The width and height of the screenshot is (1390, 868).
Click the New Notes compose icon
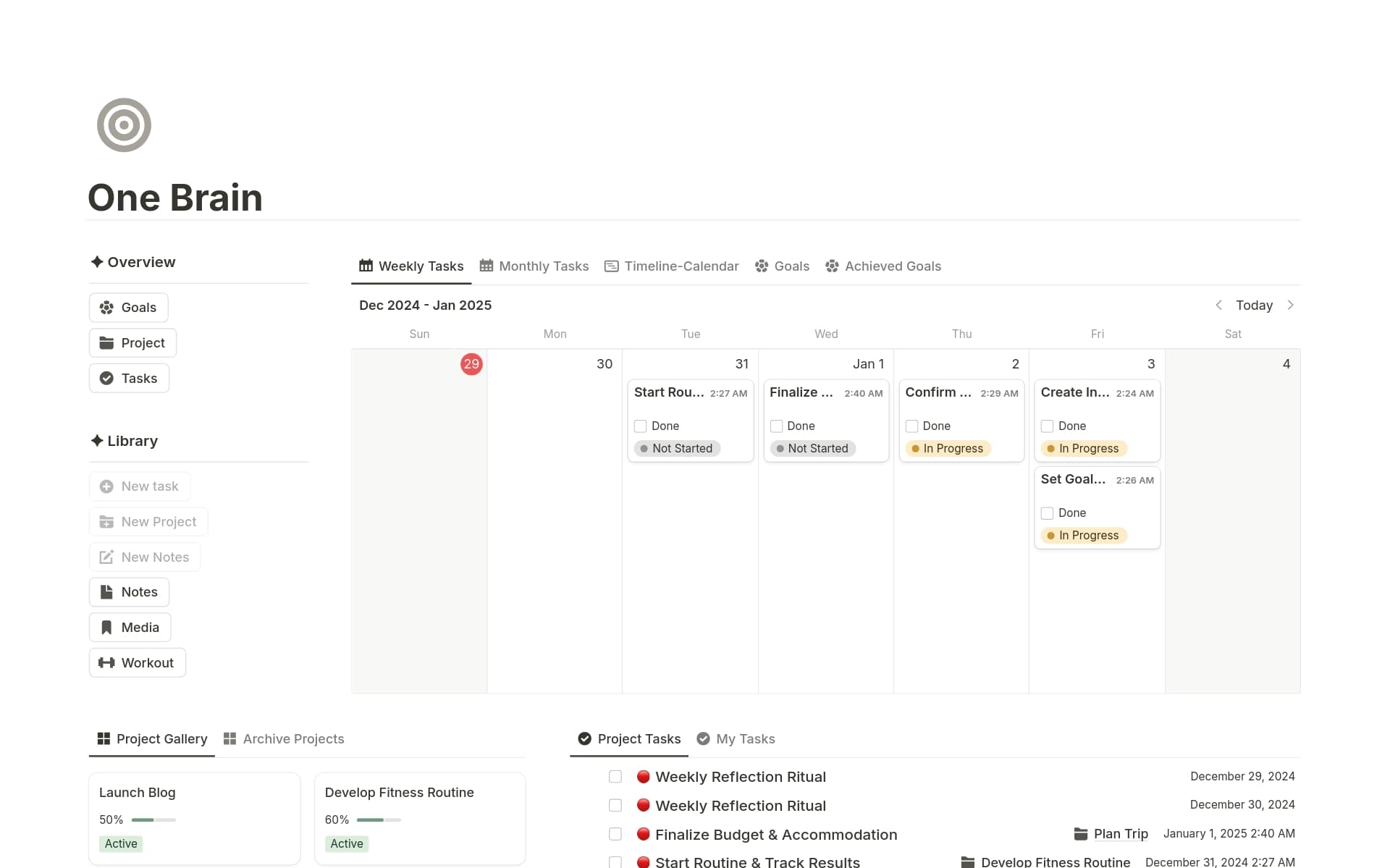[x=106, y=557]
